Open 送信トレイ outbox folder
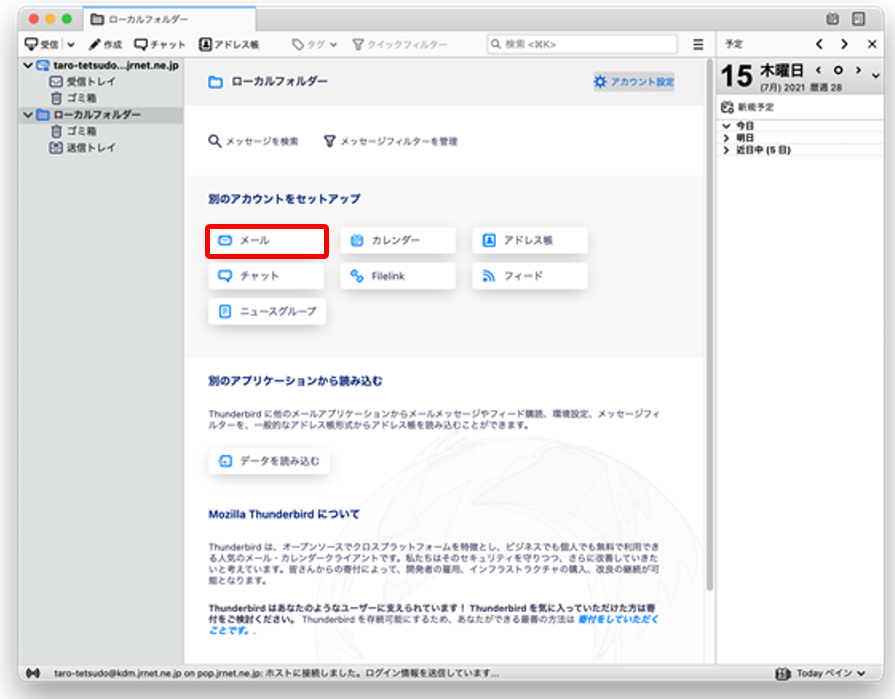 click(83, 148)
